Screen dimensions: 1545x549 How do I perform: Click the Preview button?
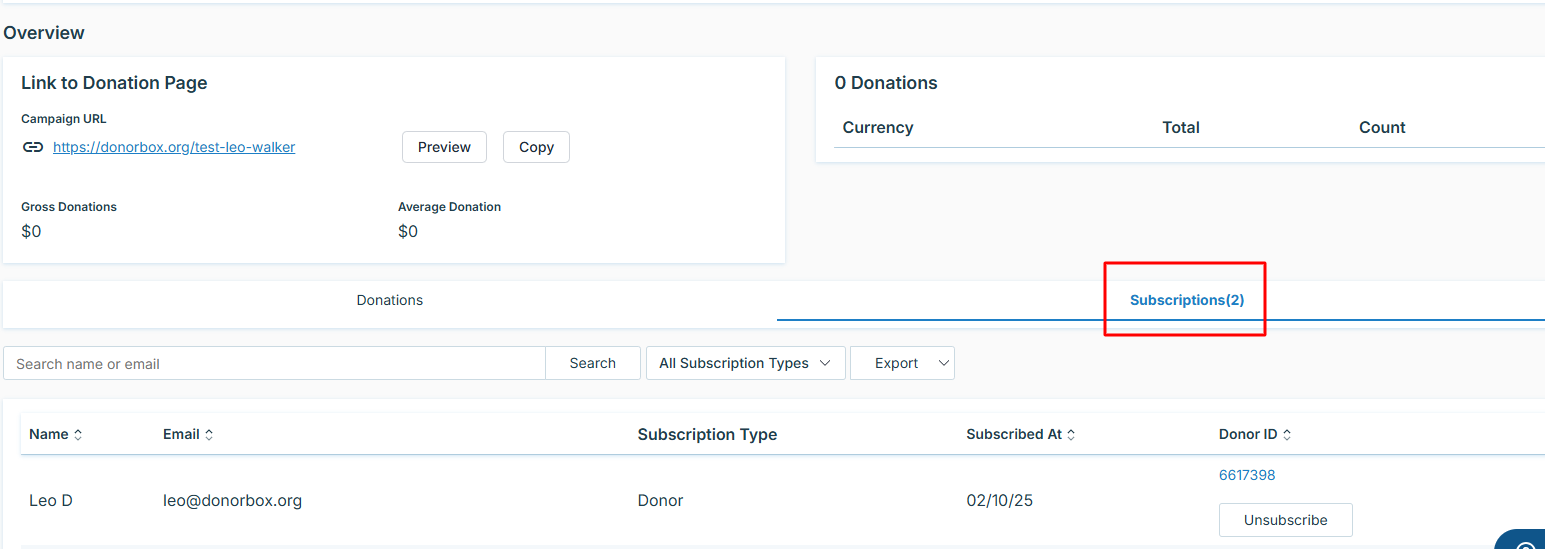point(444,147)
